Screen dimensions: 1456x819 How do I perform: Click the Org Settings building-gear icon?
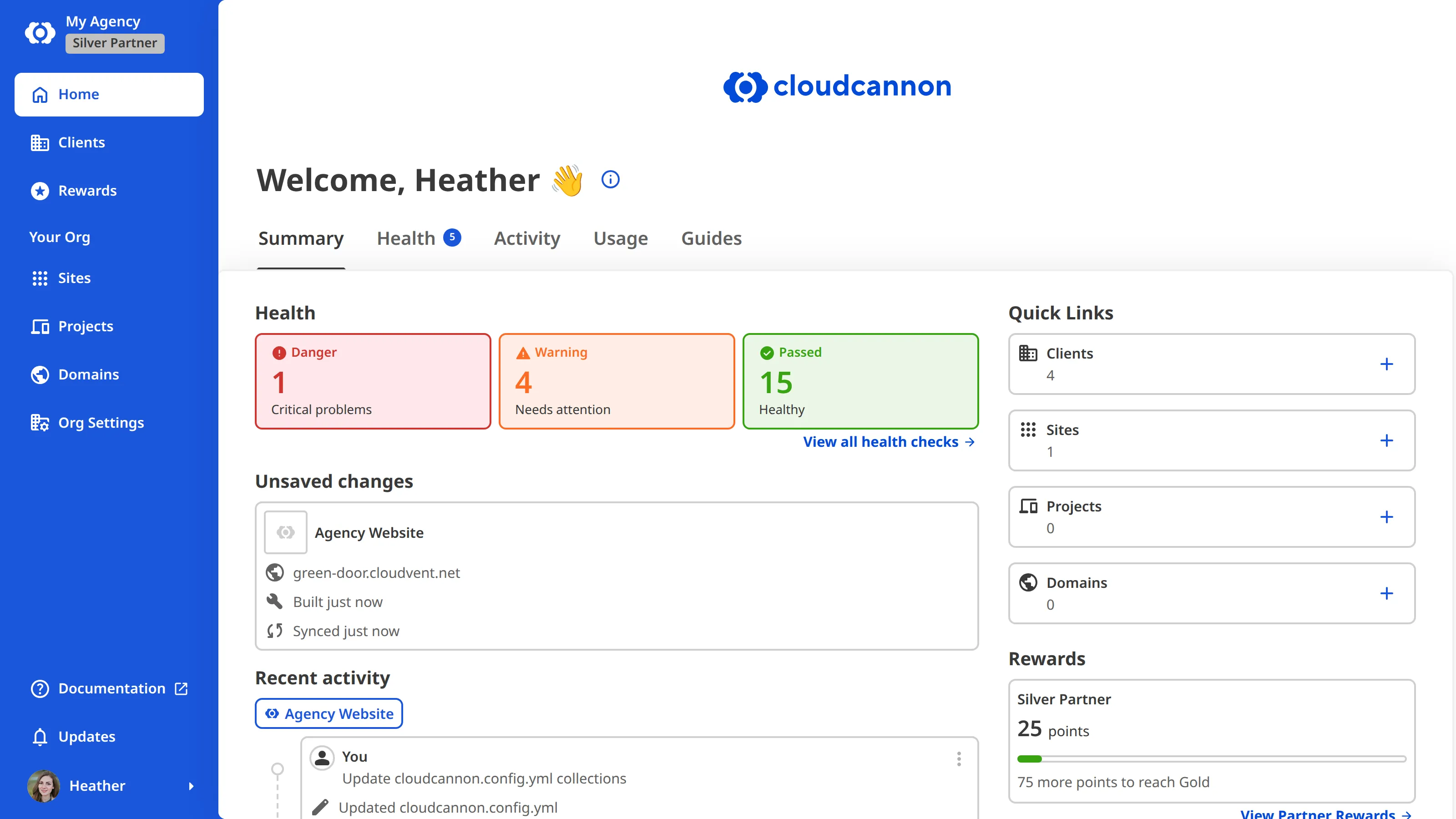pyautogui.click(x=40, y=422)
